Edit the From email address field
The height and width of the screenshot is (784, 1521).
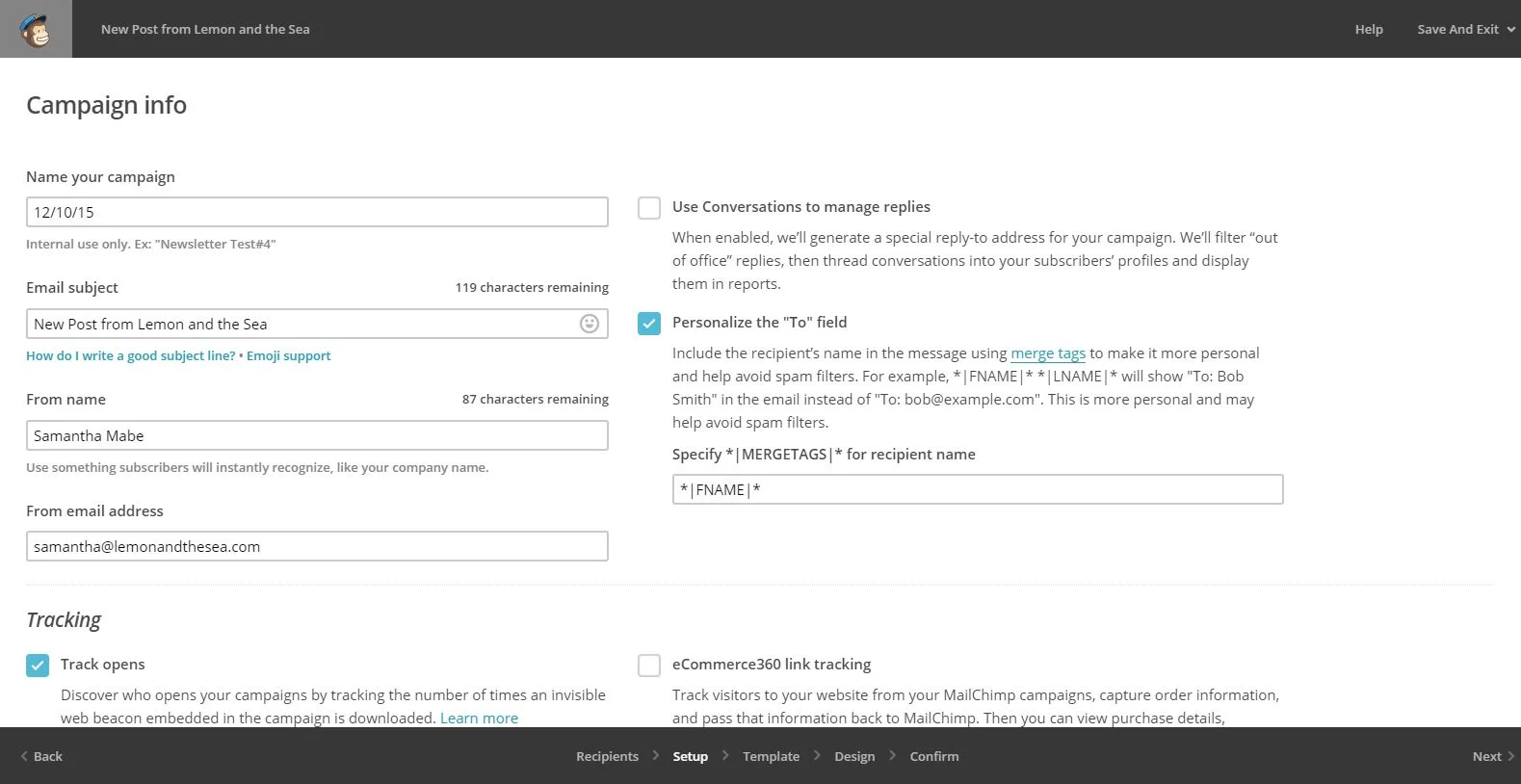[x=317, y=546]
